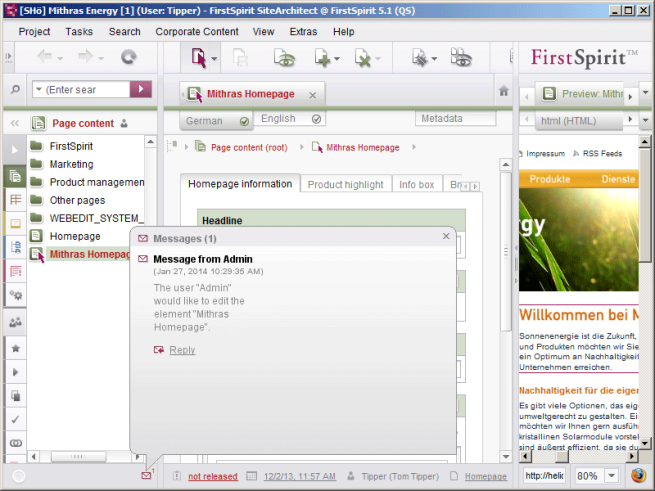The height and width of the screenshot is (491, 655).
Task: Click the RSS Feeds link in preview
Action: (x=602, y=154)
